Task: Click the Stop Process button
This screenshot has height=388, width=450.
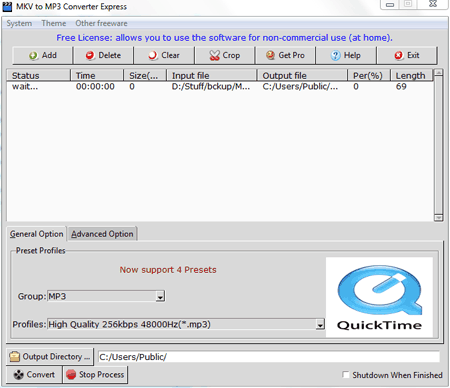Action: coord(95,375)
